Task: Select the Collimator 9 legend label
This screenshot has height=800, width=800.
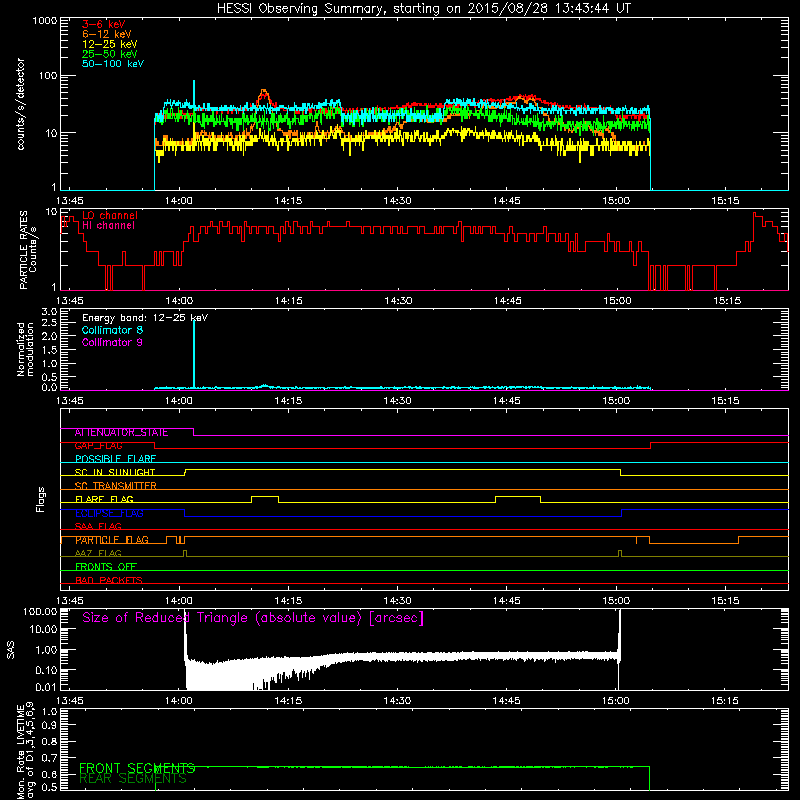Action: 112,342
